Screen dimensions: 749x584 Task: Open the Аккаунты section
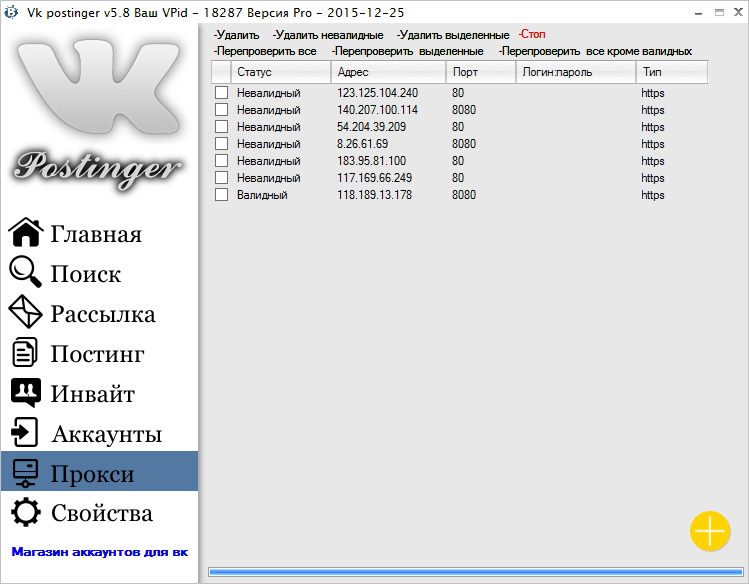coord(107,434)
